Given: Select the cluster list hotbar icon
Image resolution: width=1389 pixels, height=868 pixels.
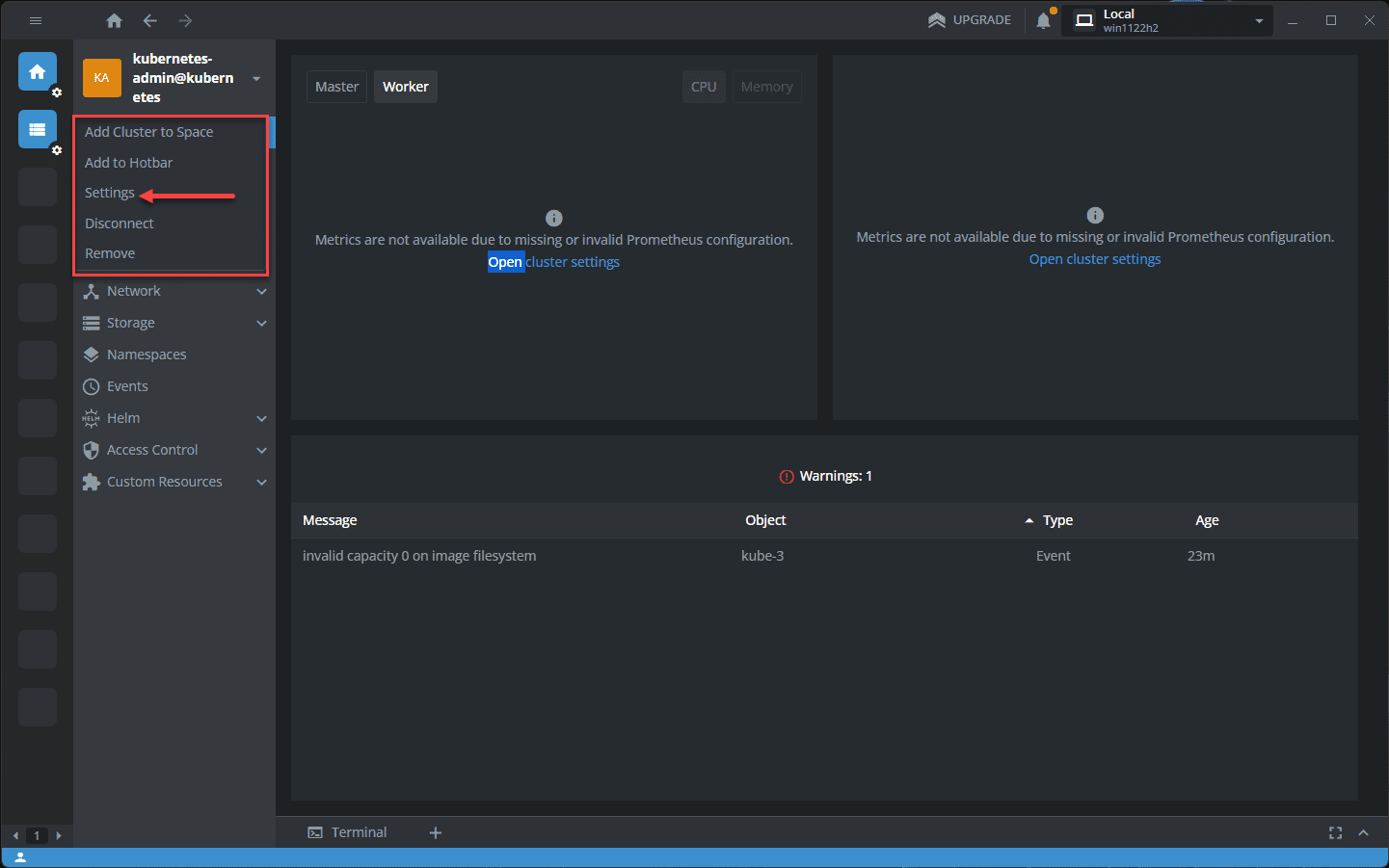Looking at the screenshot, I should coord(38,129).
